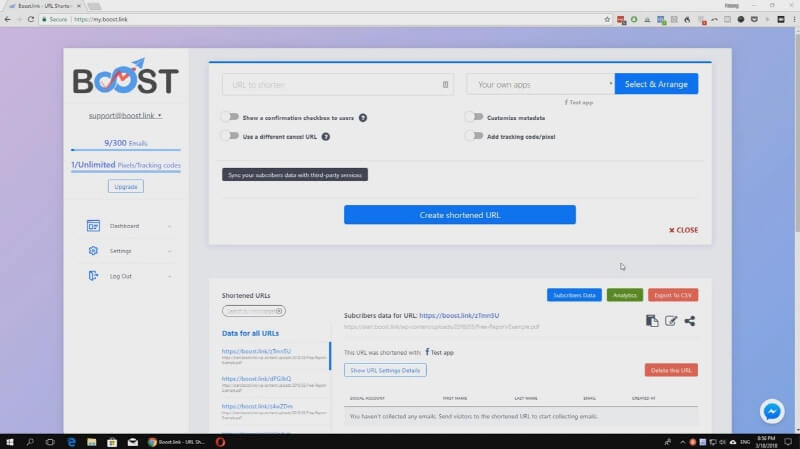Open help icon for different cancel URL
This screenshot has height=449, width=800.
click(326, 137)
